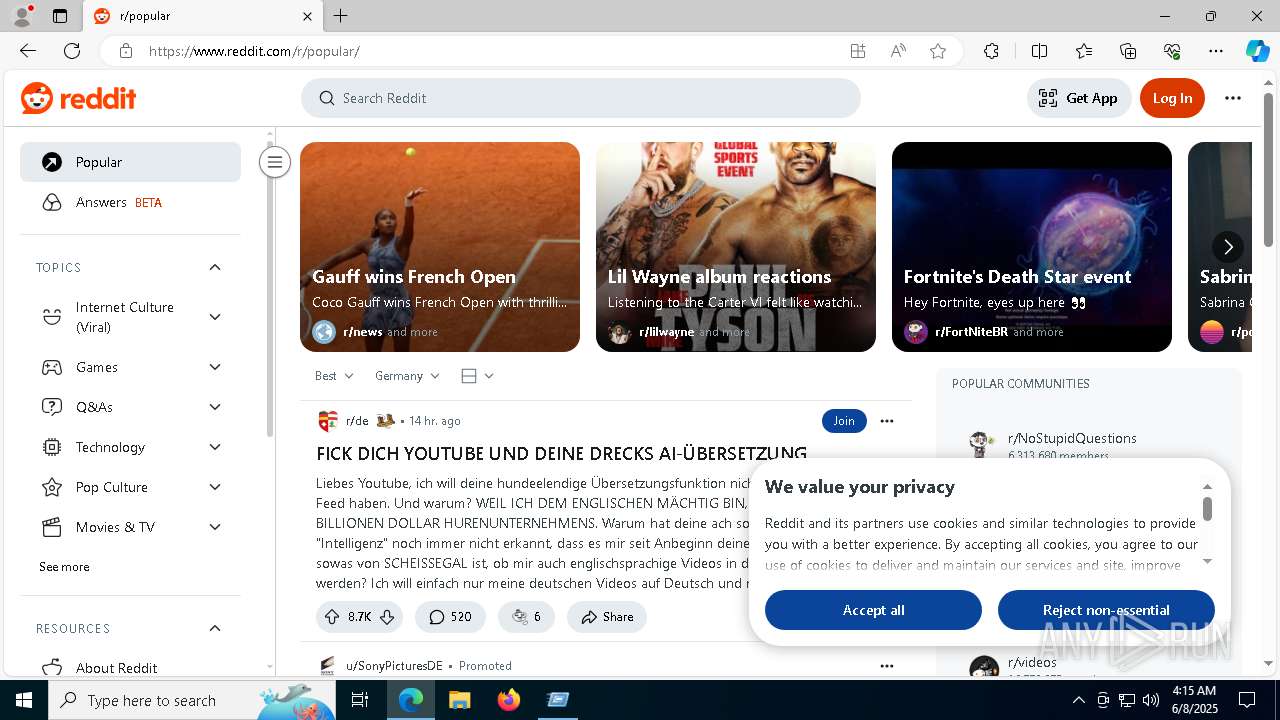1280x720 pixels.
Task: Change the feed view layout
Action: click(477, 376)
